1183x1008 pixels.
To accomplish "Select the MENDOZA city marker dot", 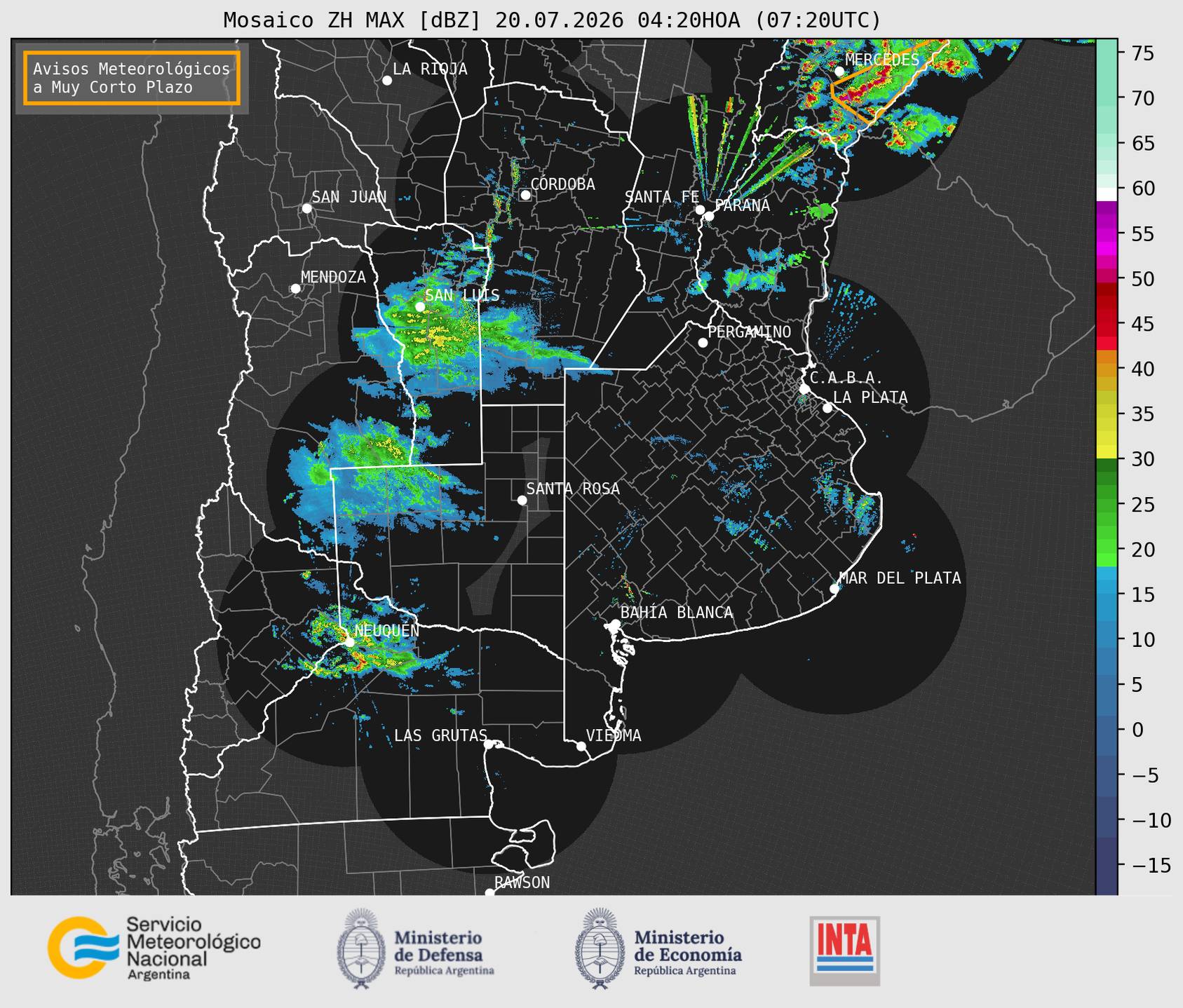I will pos(295,288).
